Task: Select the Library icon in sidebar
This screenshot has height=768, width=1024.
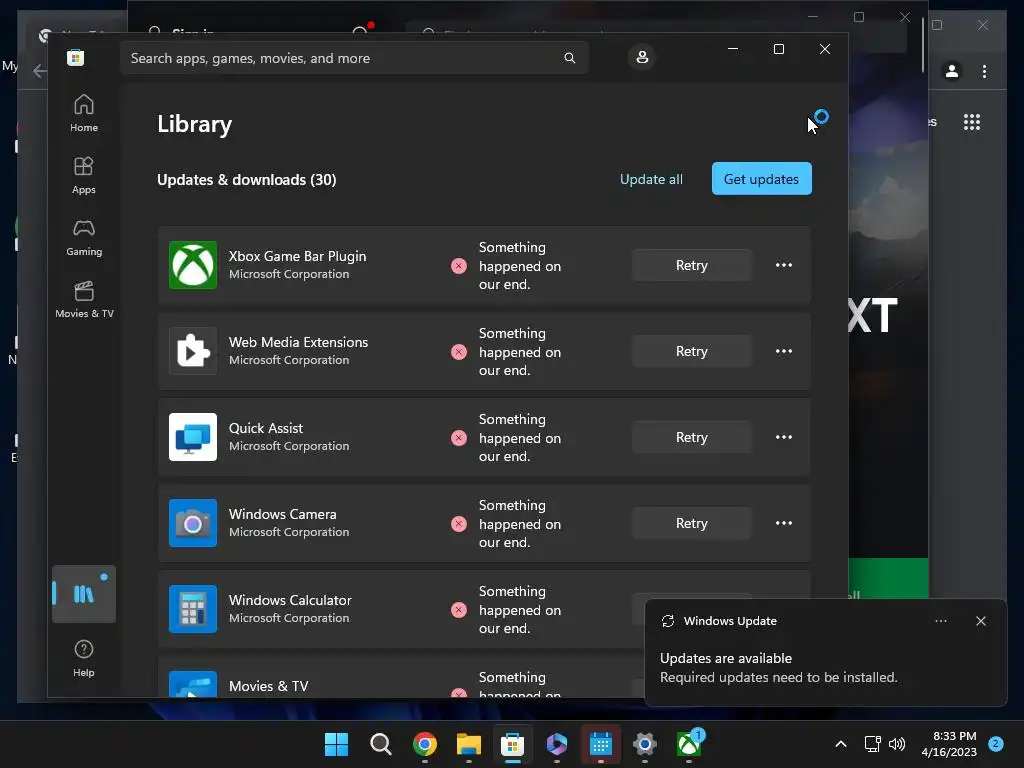Action: [x=84, y=594]
